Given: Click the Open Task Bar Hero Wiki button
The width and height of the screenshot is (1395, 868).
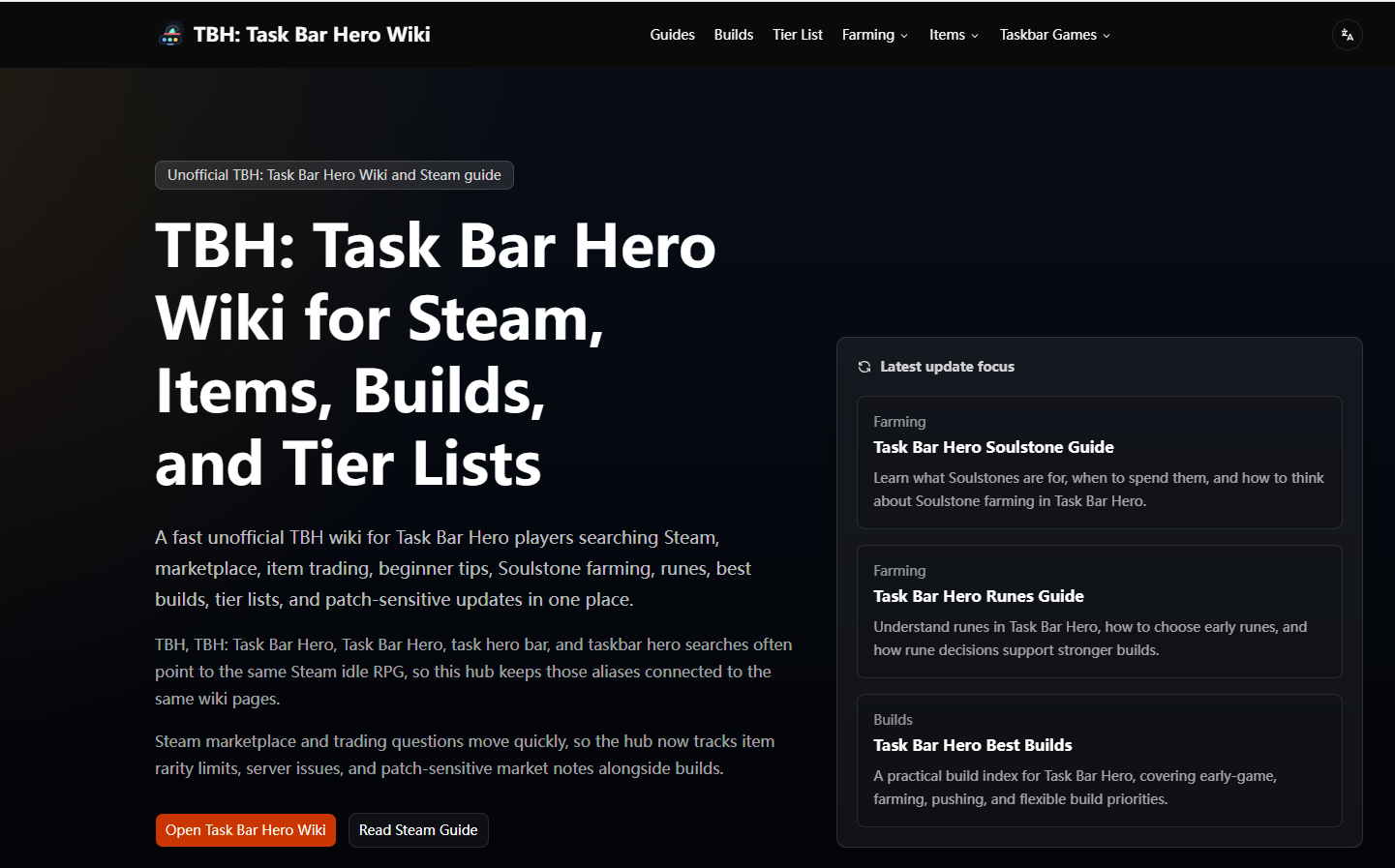Looking at the screenshot, I should pyautogui.click(x=246, y=830).
